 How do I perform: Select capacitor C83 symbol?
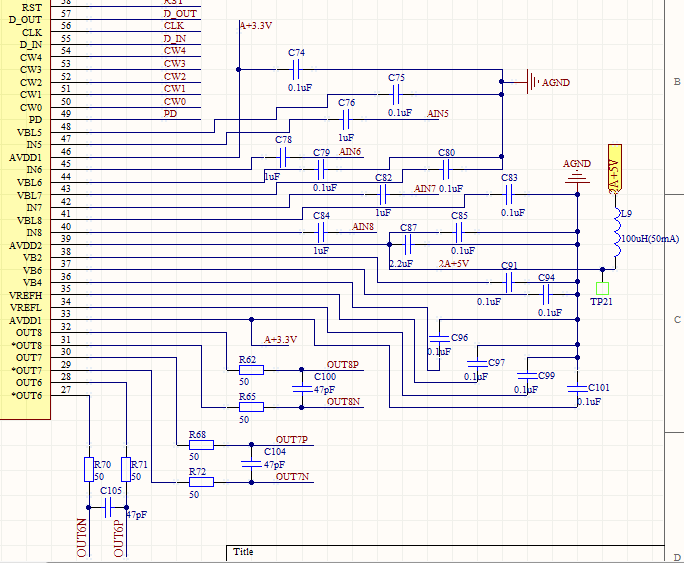[509, 194]
